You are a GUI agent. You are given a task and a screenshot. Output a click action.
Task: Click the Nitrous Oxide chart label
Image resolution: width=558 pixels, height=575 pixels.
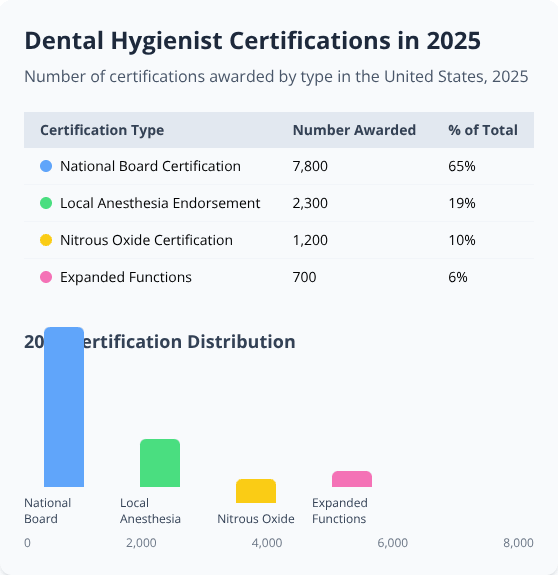[256, 519]
